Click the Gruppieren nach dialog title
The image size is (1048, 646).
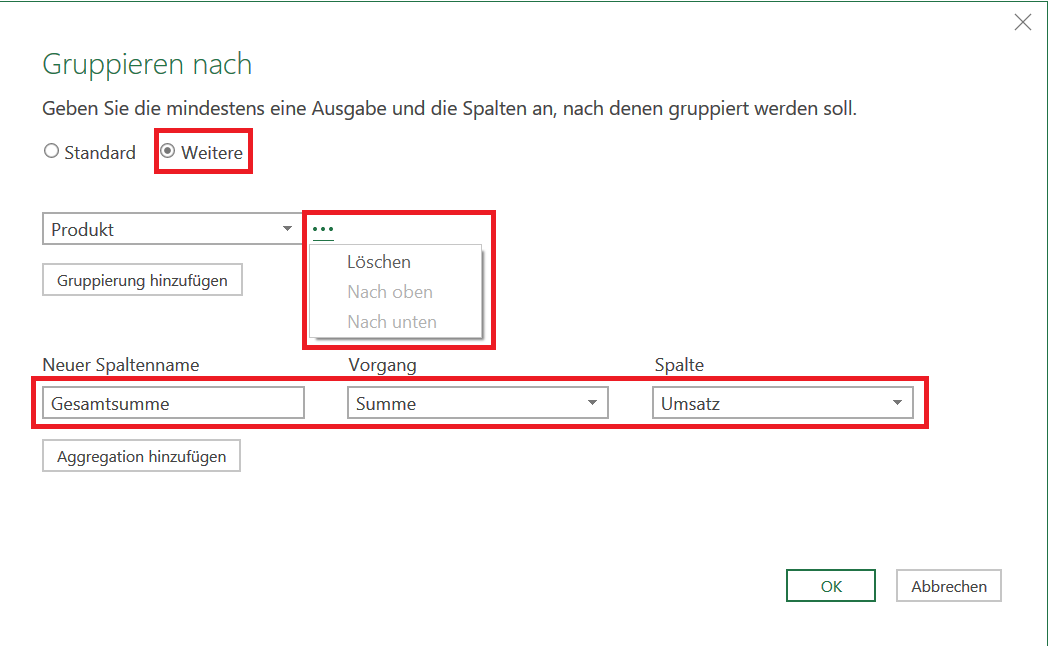tap(147, 65)
